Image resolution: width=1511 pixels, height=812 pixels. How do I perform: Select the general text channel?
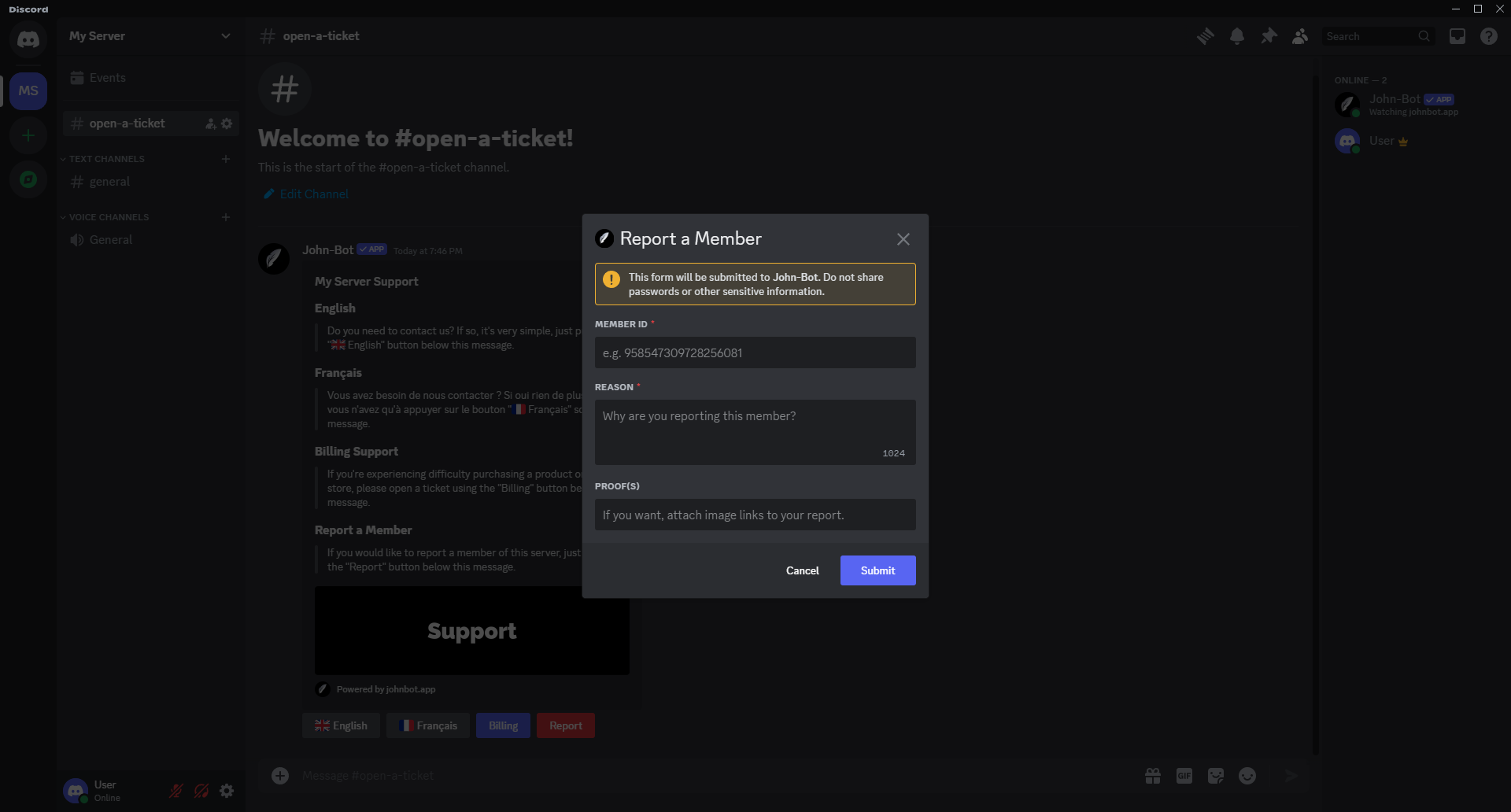pos(109,182)
